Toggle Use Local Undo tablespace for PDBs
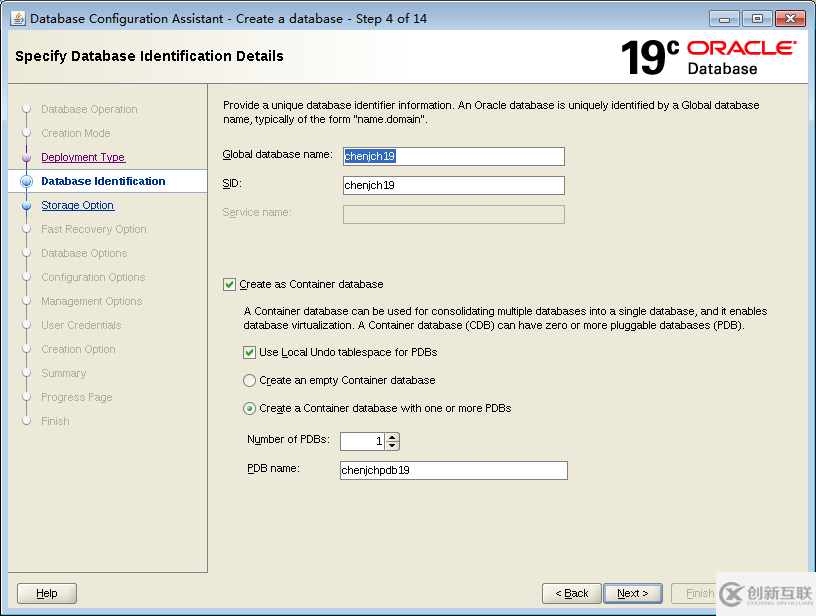The width and height of the screenshot is (816, 616). 249,353
